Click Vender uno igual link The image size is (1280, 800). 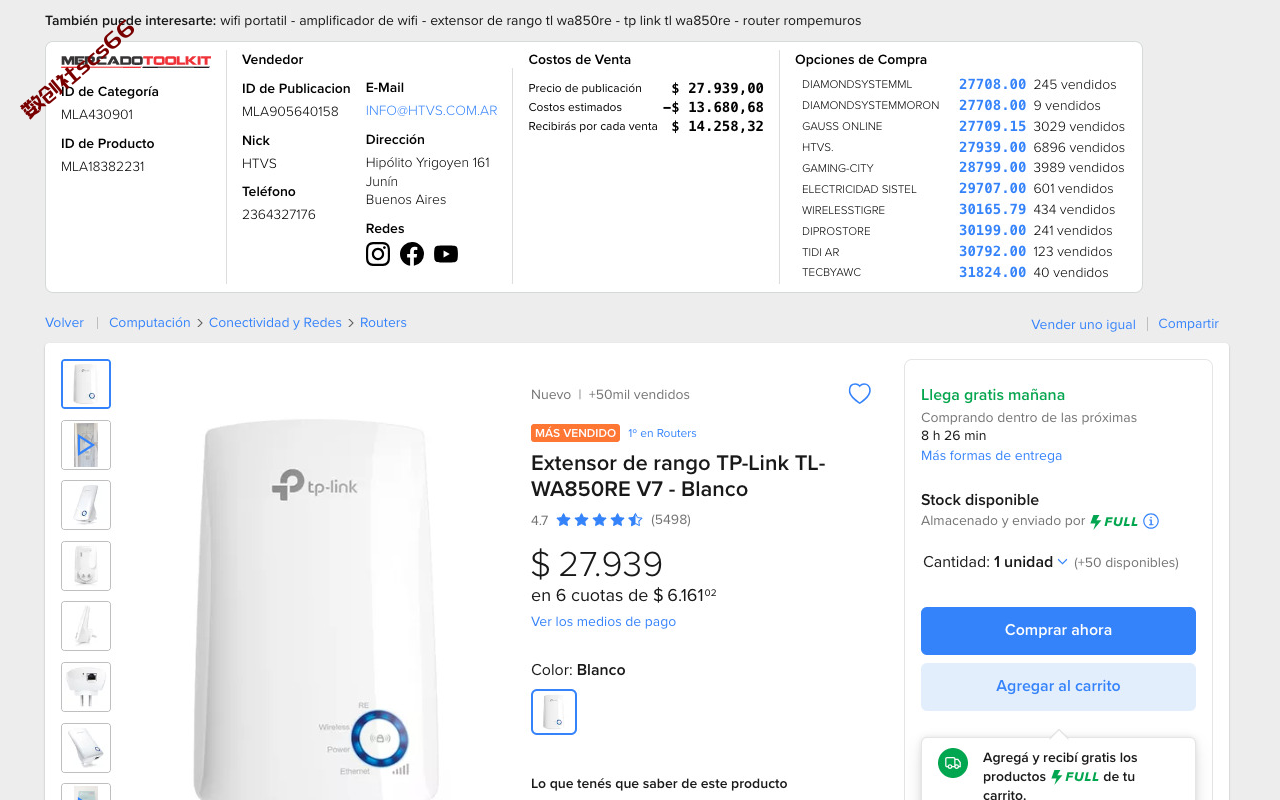pyautogui.click(x=1083, y=324)
